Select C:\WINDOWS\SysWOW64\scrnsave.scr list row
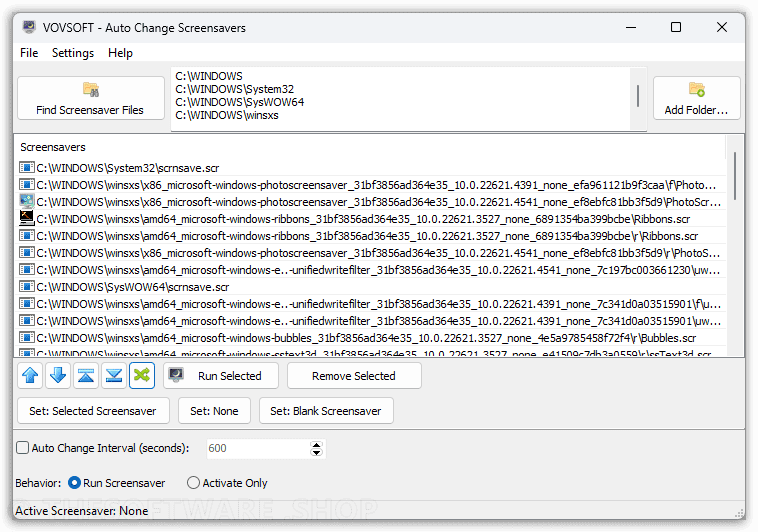Image resolution: width=758 pixels, height=532 pixels. pos(372,286)
